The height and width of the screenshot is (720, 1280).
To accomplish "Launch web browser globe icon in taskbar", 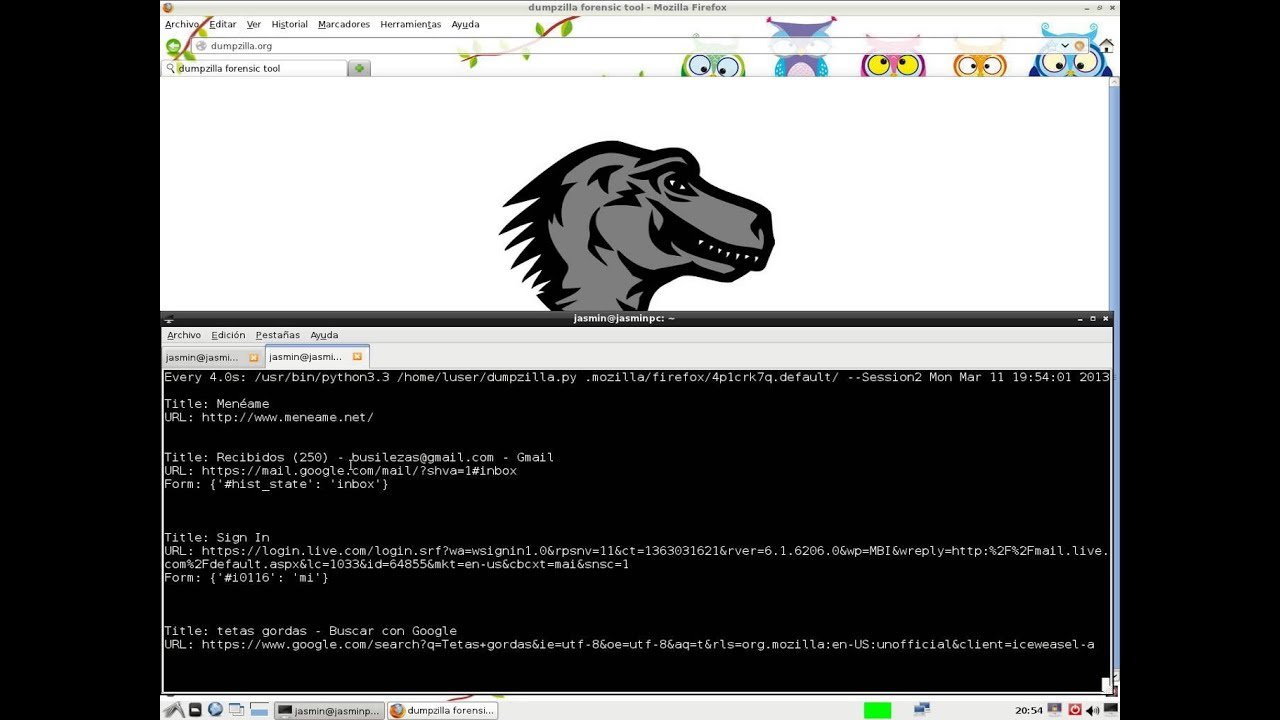I will click(215, 710).
